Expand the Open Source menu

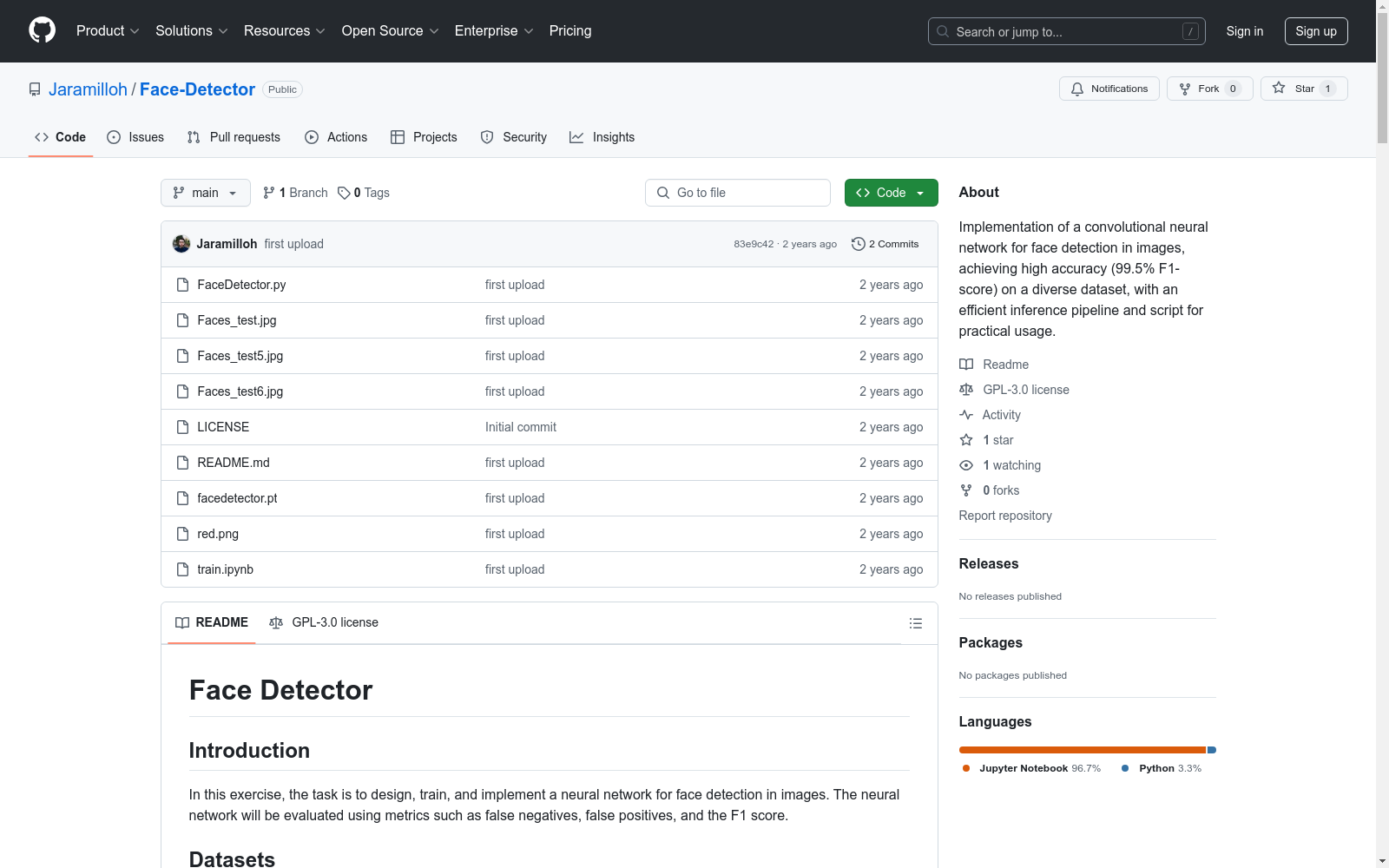pos(391,30)
